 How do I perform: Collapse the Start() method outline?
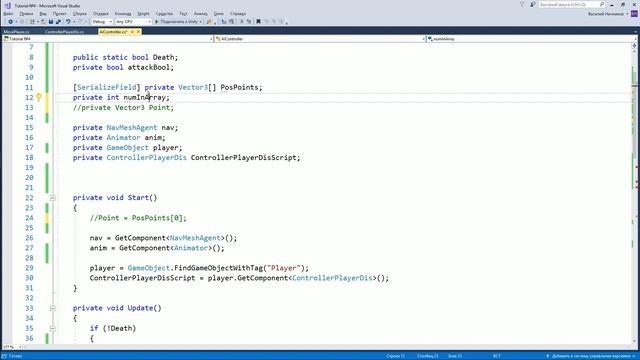pos(53,198)
